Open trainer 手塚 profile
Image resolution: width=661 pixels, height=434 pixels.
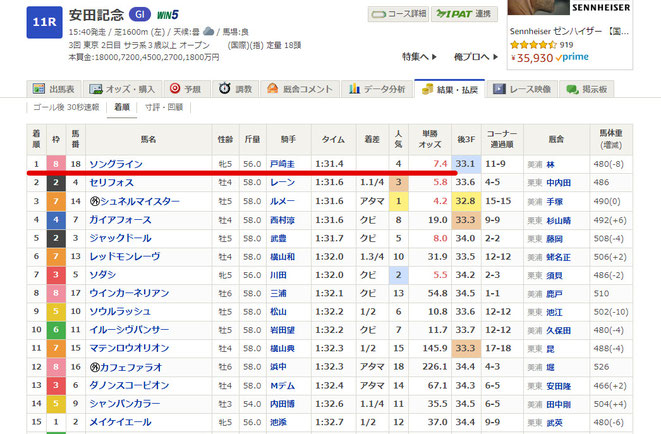(x=555, y=202)
